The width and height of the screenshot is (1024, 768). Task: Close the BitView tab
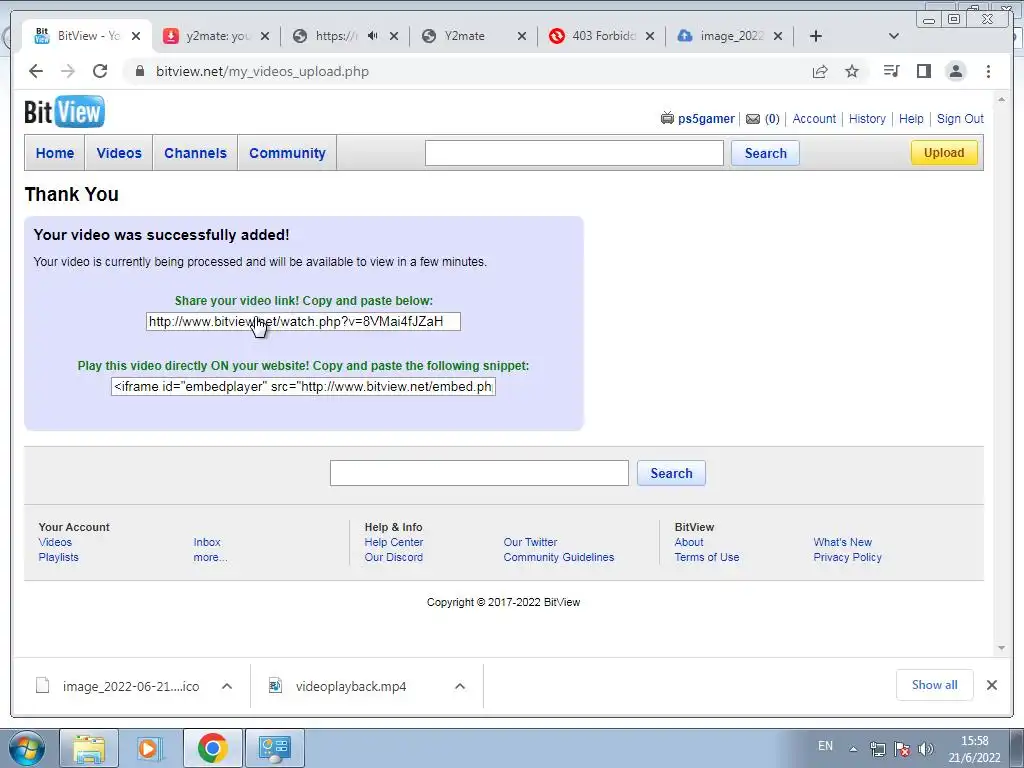[x=136, y=36]
